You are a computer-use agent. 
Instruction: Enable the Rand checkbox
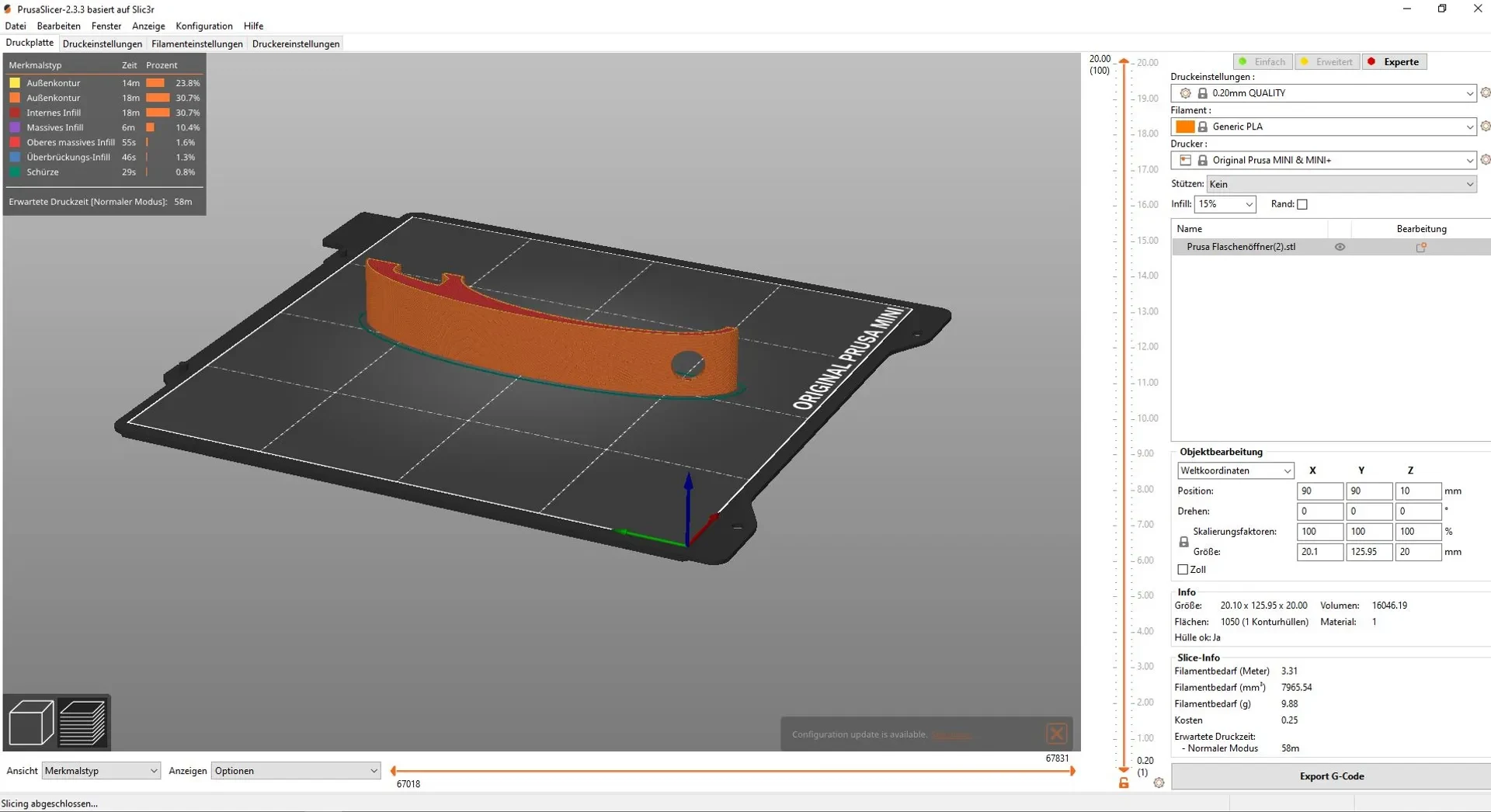pyautogui.click(x=1302, y=204)
